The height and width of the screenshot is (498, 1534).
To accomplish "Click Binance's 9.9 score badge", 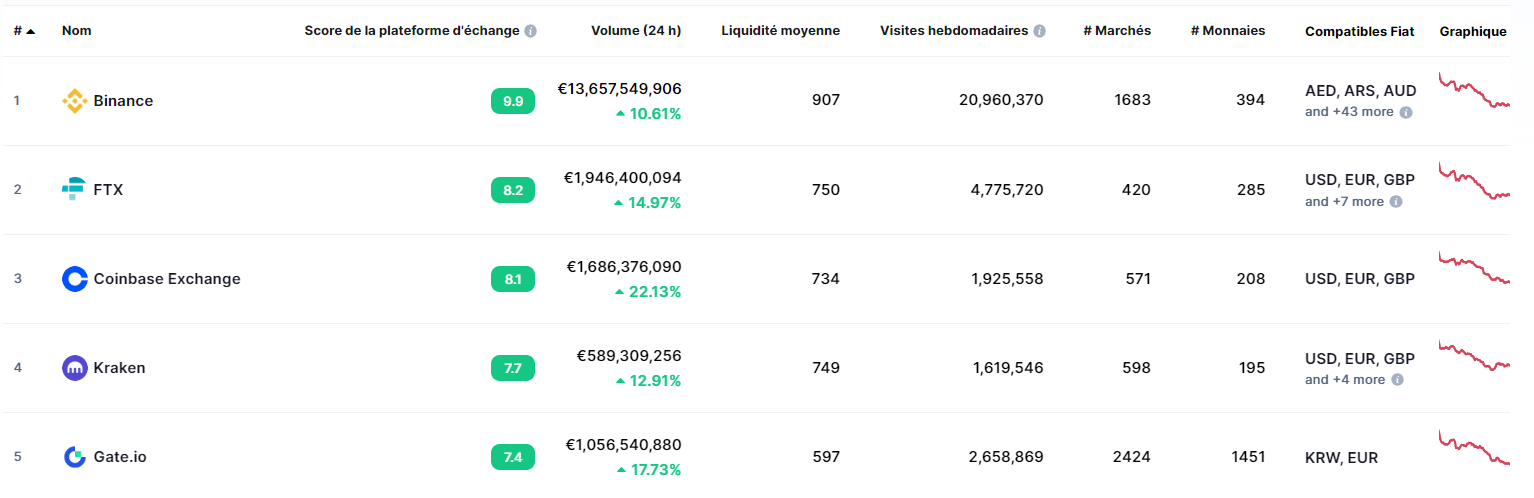I will pos(513,101).
